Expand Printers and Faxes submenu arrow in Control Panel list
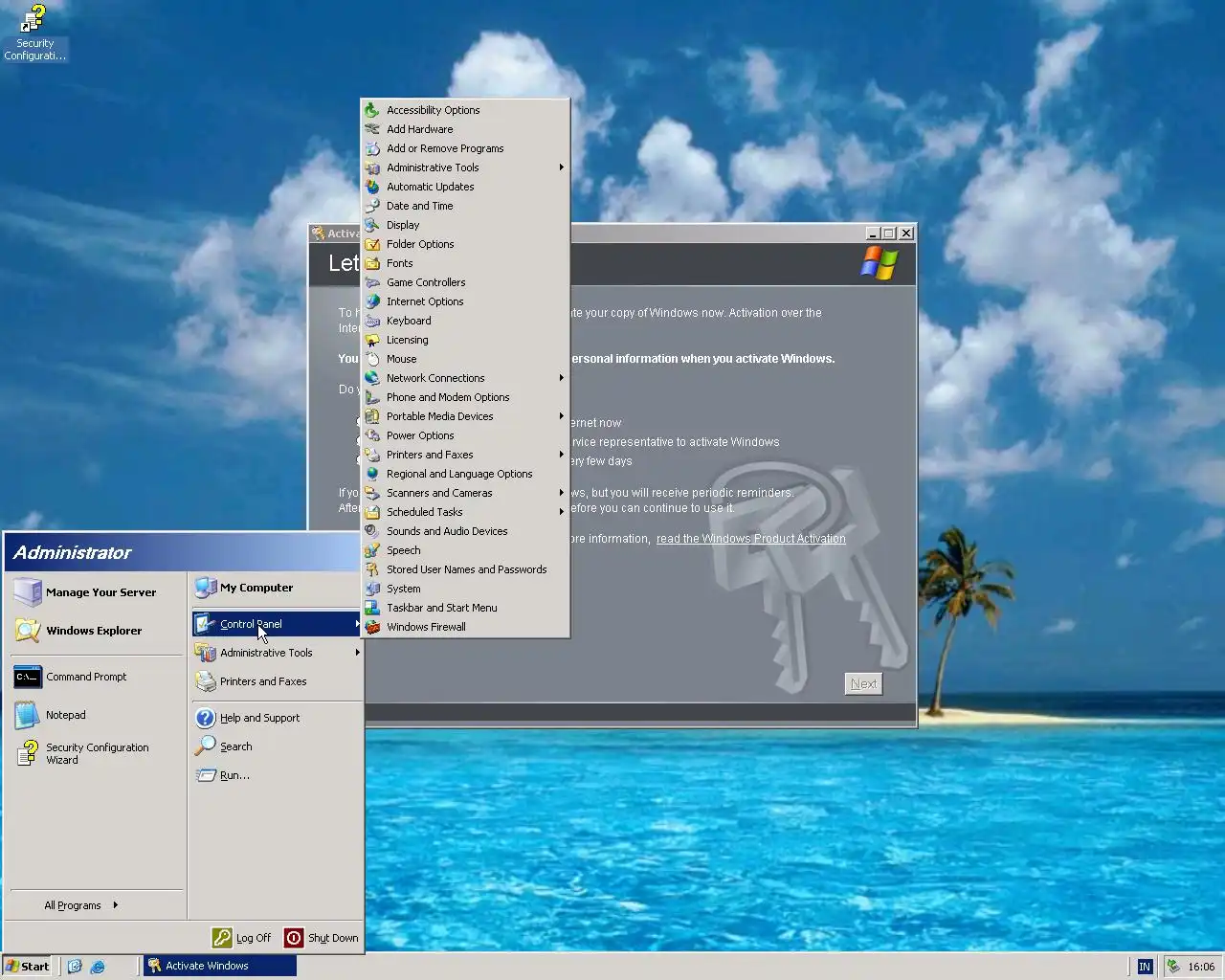The image size is (1225, 980). [561, 455]
